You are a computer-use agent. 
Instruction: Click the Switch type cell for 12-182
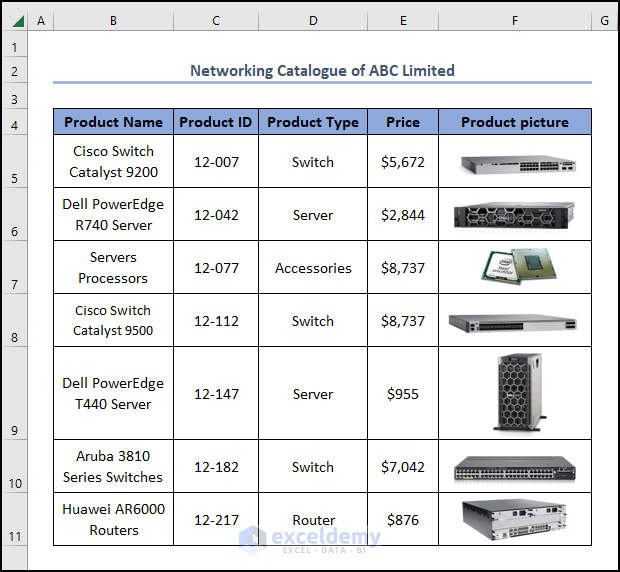click(x=313, y=466)
